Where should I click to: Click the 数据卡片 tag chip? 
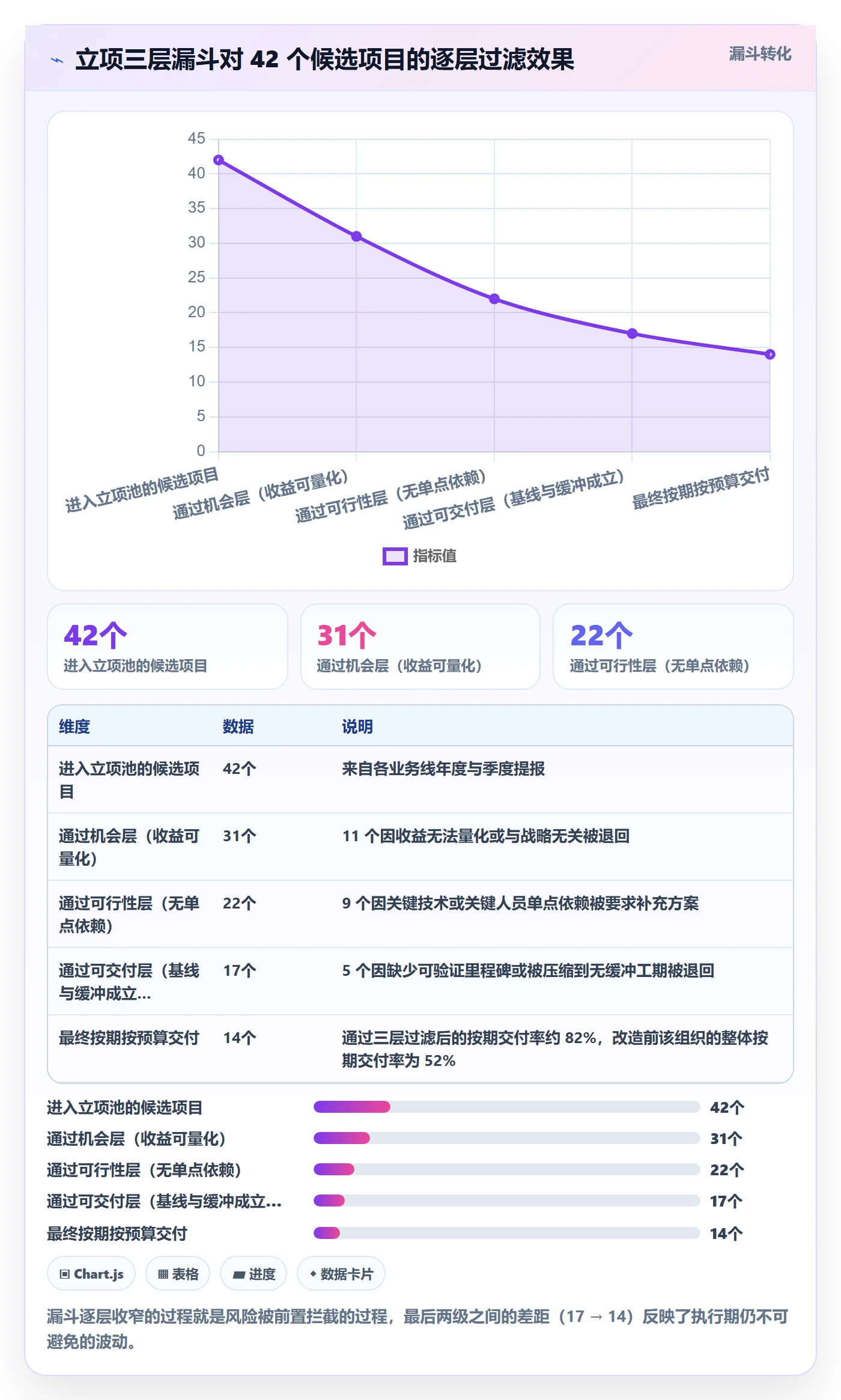pyautogui.click(x=341, y=1274)
